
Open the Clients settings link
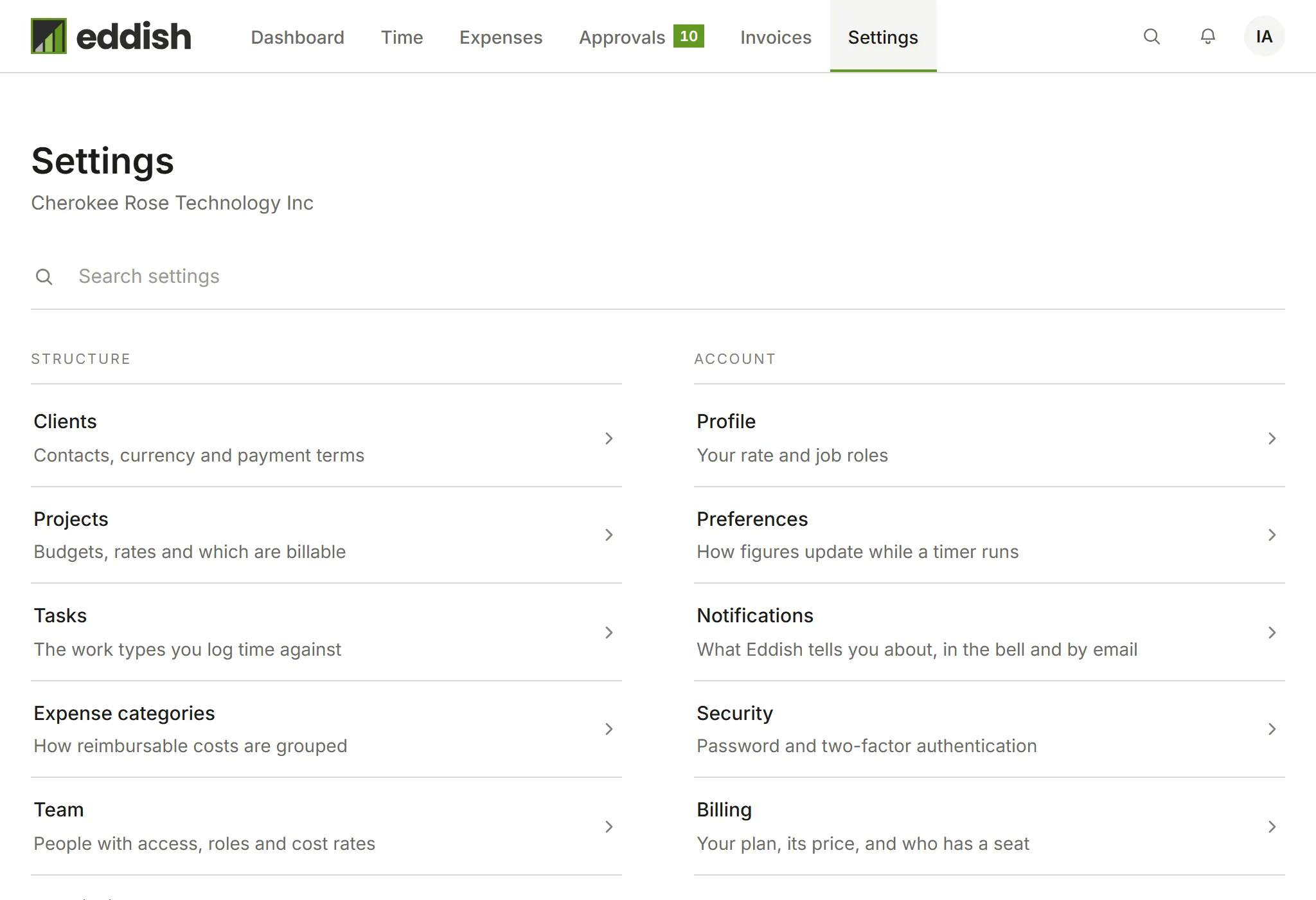326,438
